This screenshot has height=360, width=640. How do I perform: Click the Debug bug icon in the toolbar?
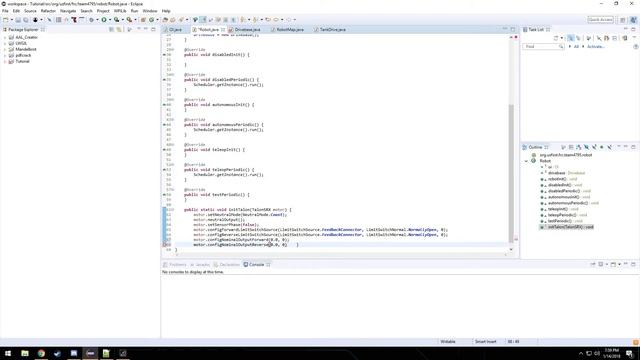[x=91, y=20]
